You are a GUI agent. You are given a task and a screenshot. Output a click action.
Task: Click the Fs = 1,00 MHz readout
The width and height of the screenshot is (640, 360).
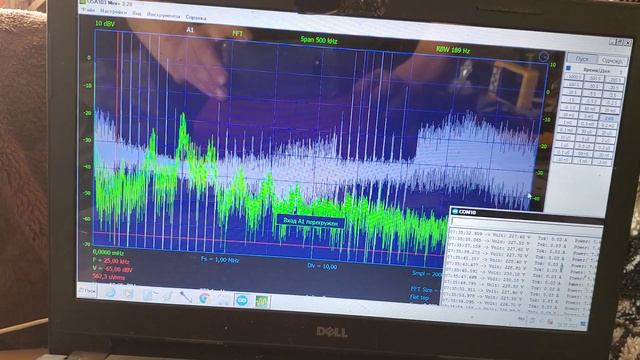point(220,260)
